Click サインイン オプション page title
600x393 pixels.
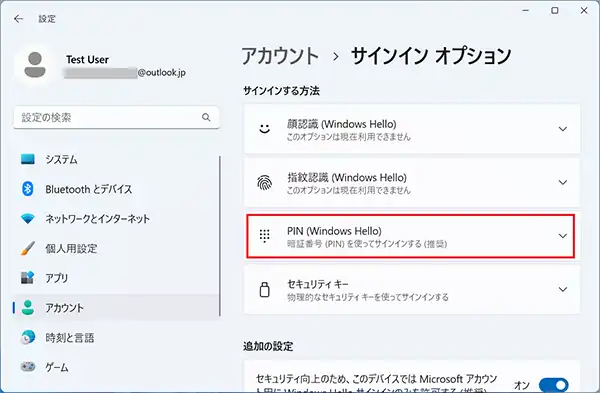[x=431, y=56]
